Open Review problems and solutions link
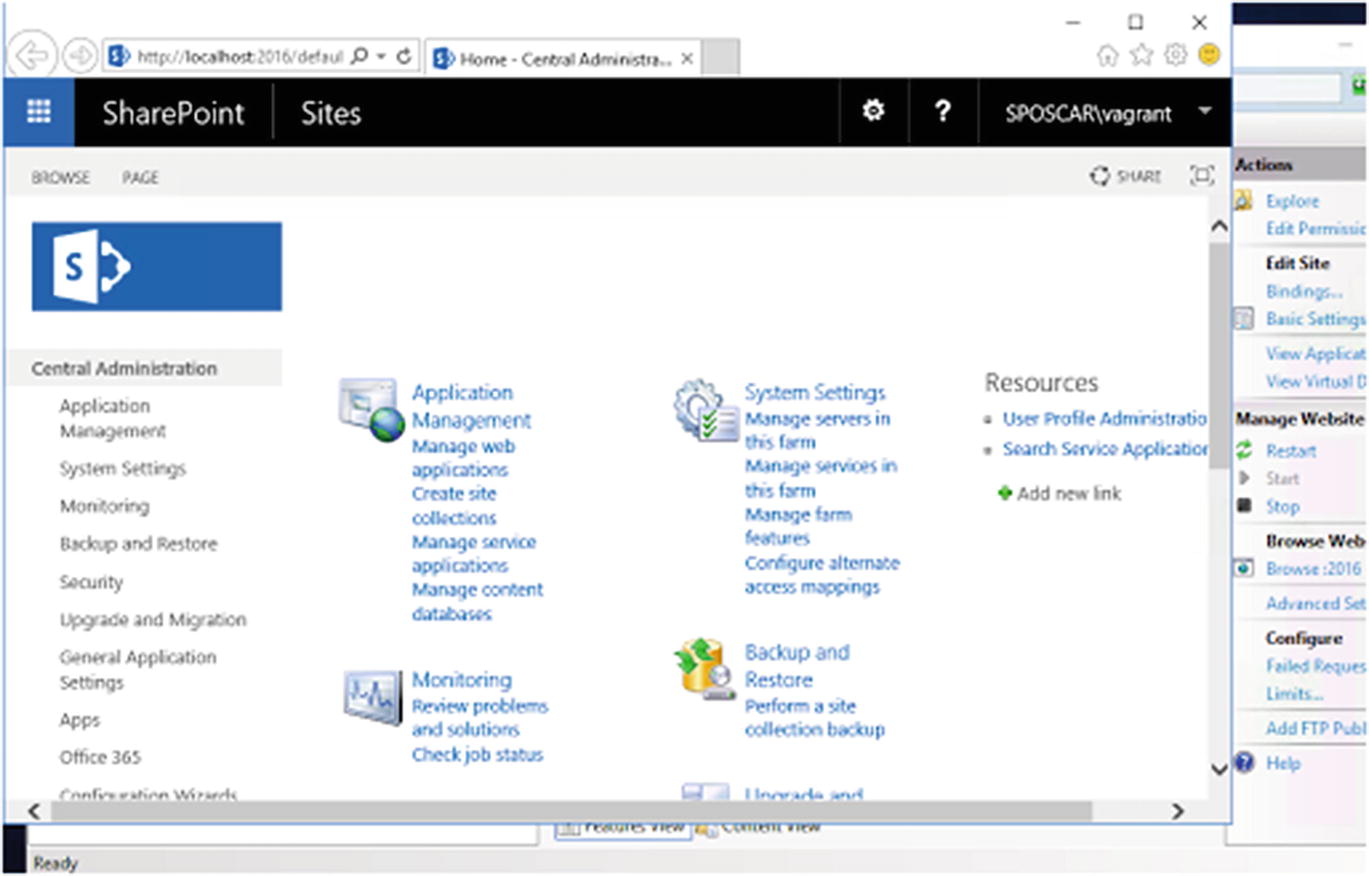This screenshot has height=876, width=1369. coord(480,718)
